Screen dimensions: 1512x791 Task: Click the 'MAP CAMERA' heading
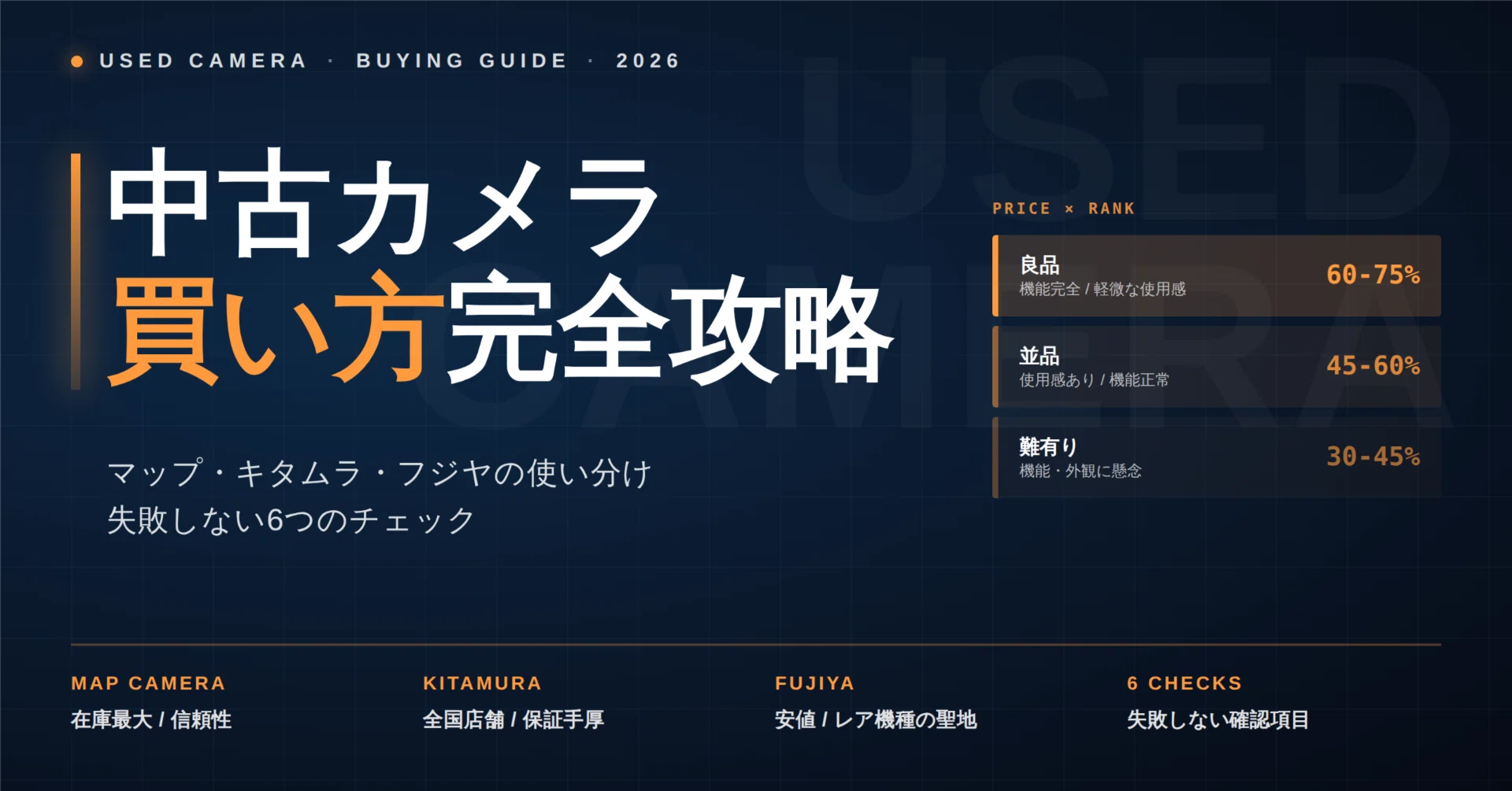point(148,683)
